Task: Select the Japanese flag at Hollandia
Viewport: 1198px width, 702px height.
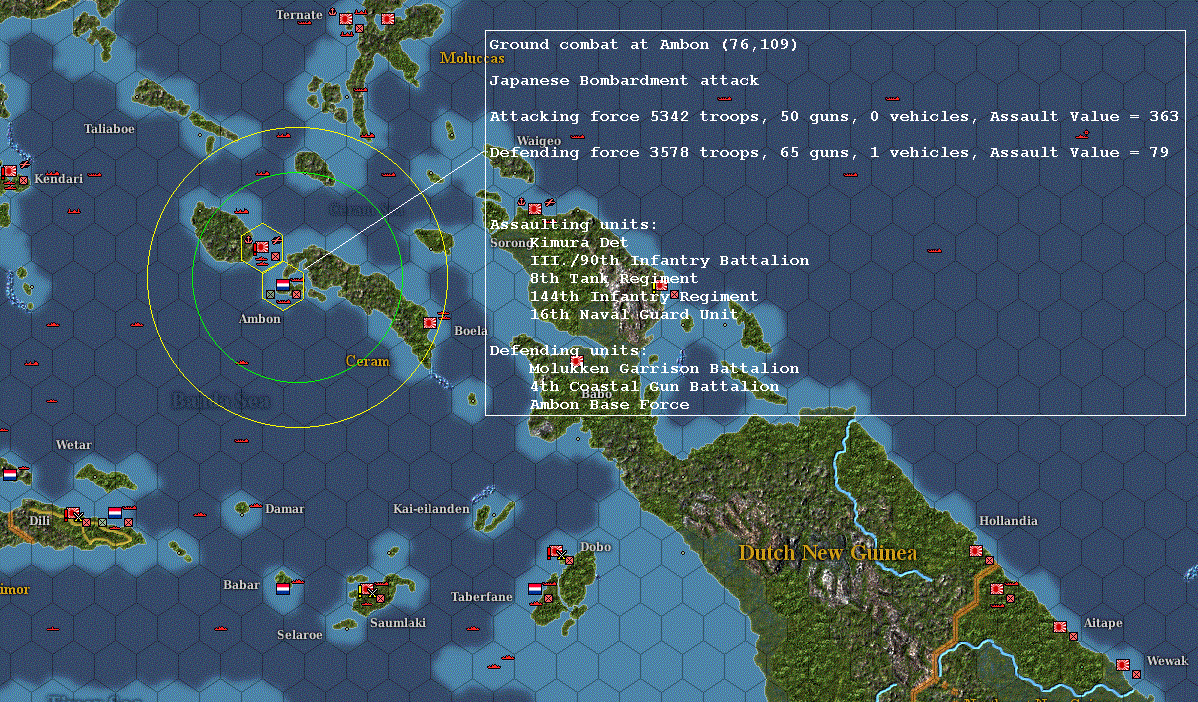Action: pyautogui.click(x=976, y=551)
